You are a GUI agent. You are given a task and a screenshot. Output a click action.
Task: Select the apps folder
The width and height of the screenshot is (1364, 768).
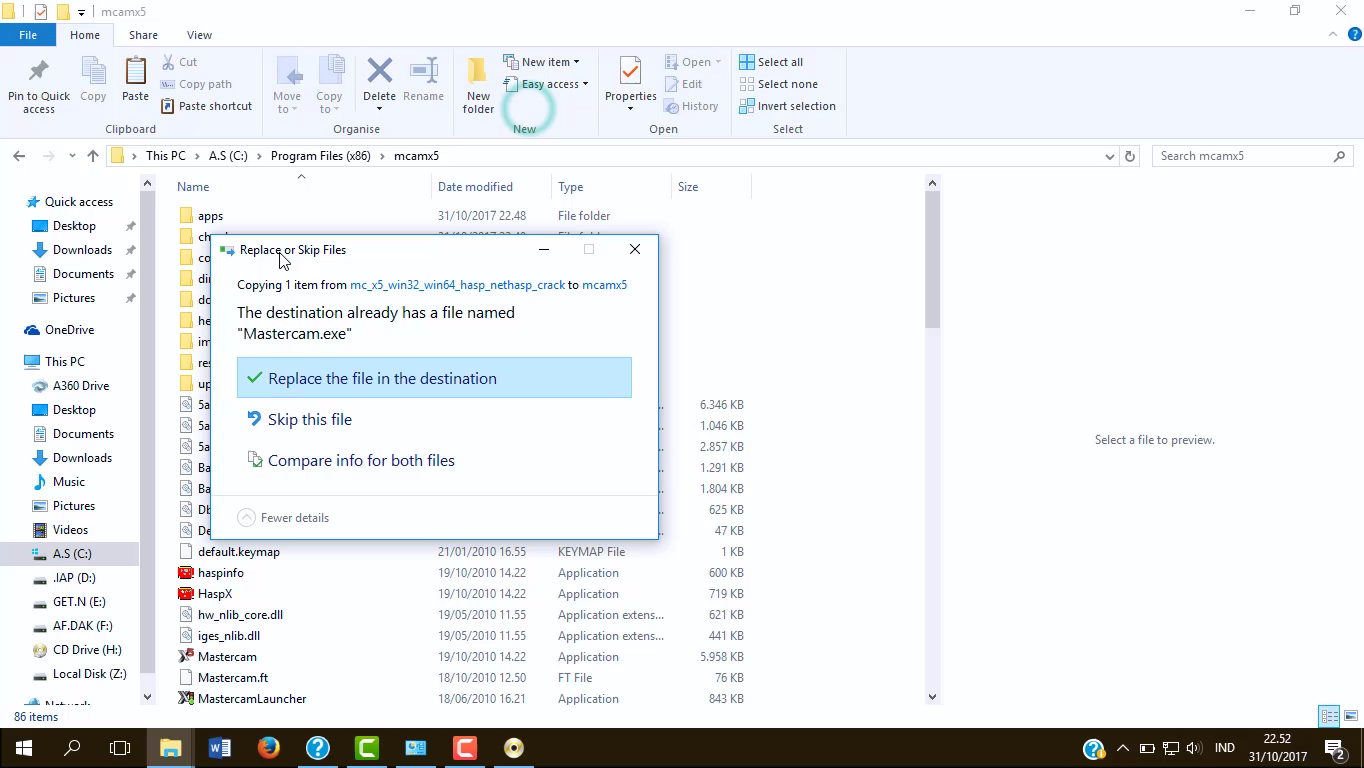(210, 216)
